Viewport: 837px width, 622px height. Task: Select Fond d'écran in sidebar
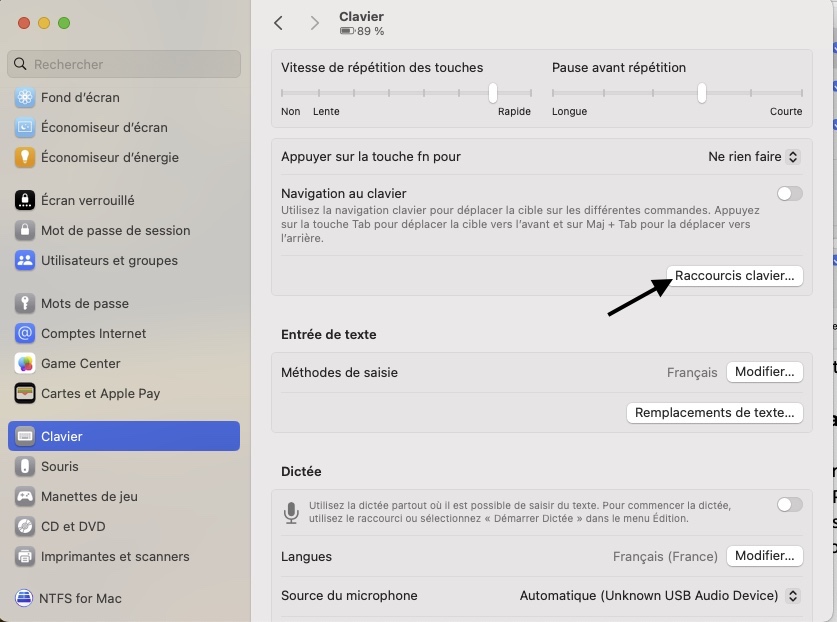click(124, 97)
